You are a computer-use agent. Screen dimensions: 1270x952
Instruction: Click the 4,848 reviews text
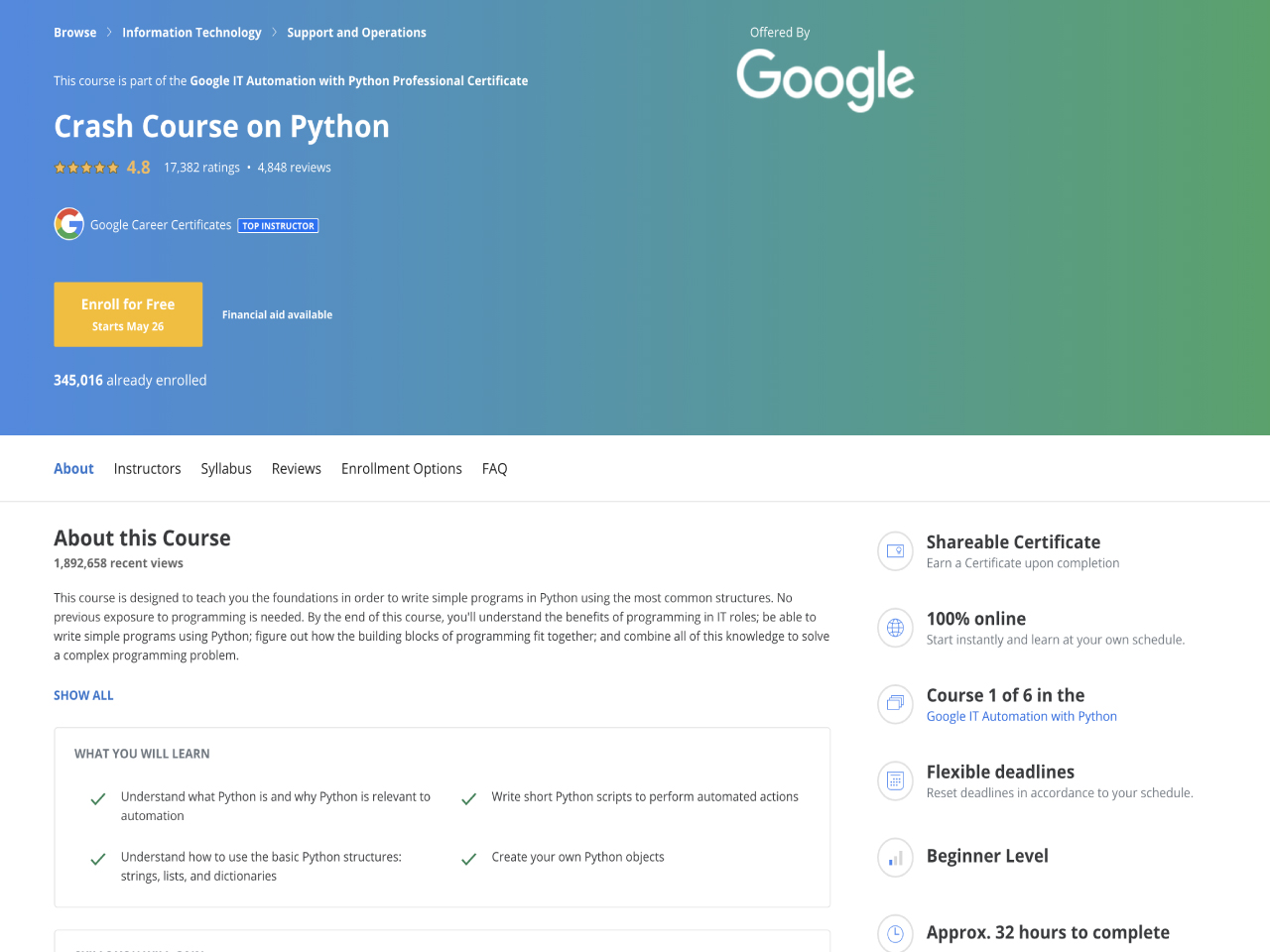coord(295,168)
